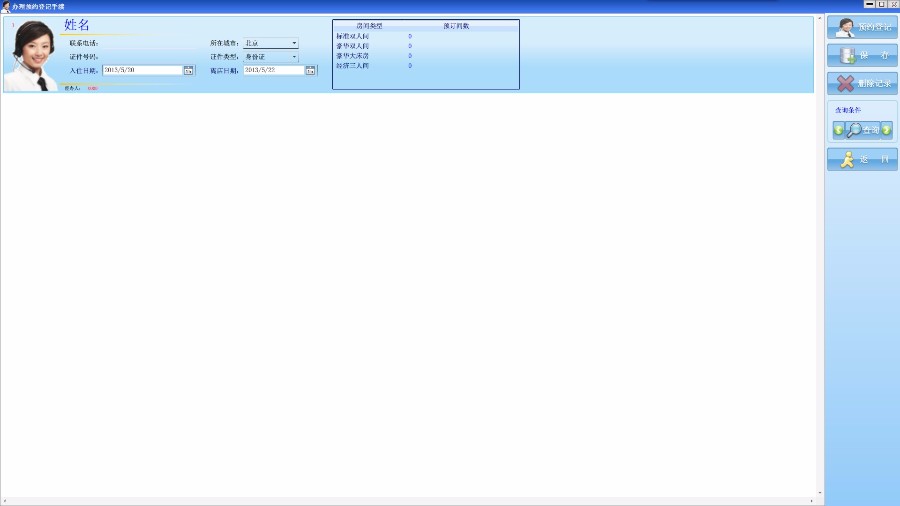Click the window title bar app icon
The width and height of the screenshot is (900, 506).
tap(5, 6)
